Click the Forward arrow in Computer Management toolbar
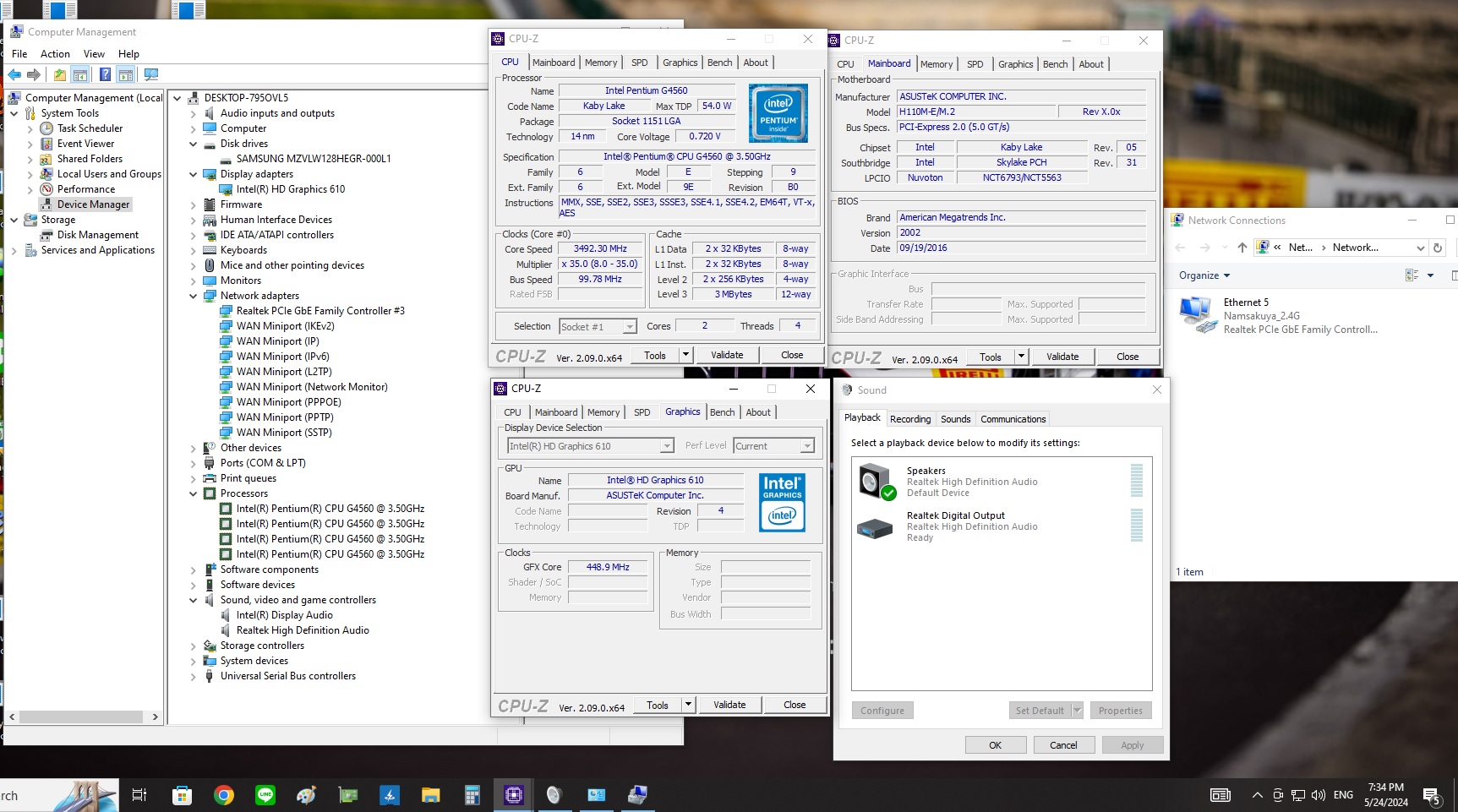The image size is (1458, 812). [34, 74]
